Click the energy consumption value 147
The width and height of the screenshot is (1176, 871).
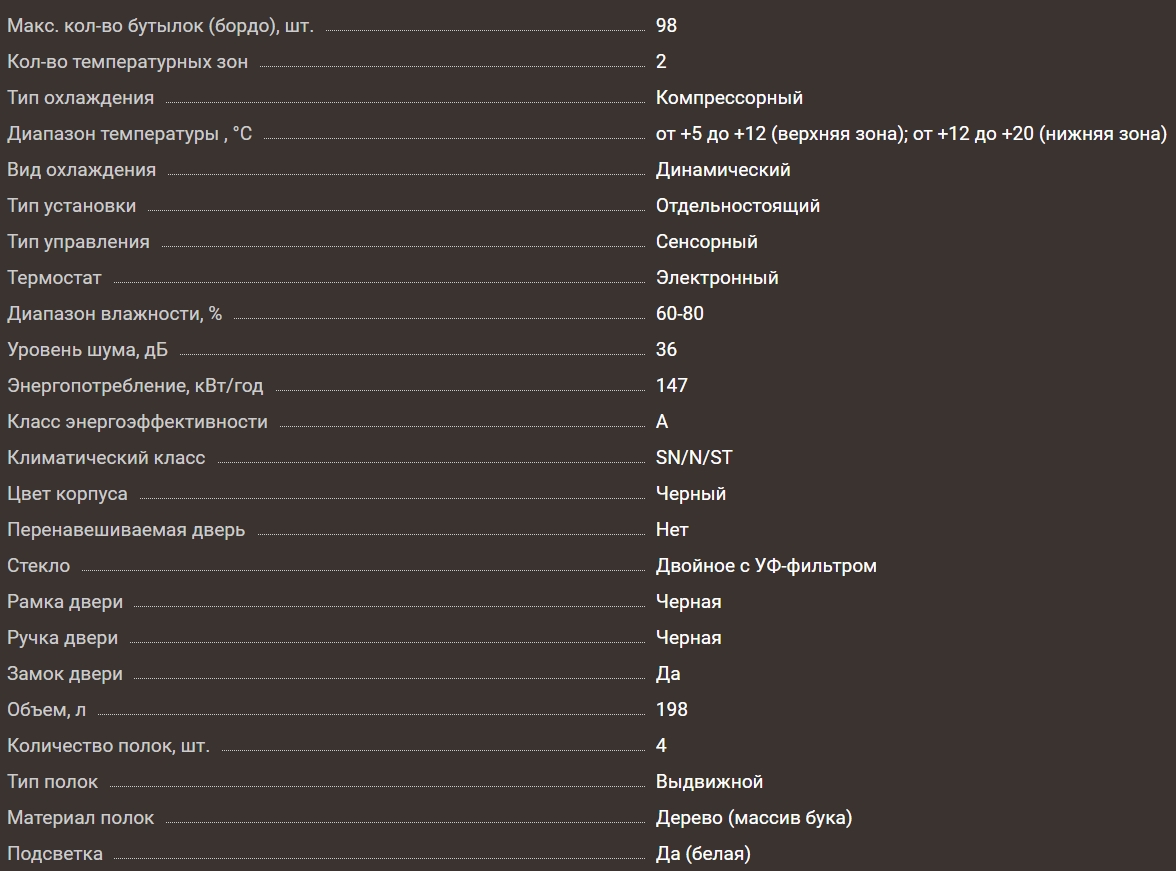(x=671, y=386)
